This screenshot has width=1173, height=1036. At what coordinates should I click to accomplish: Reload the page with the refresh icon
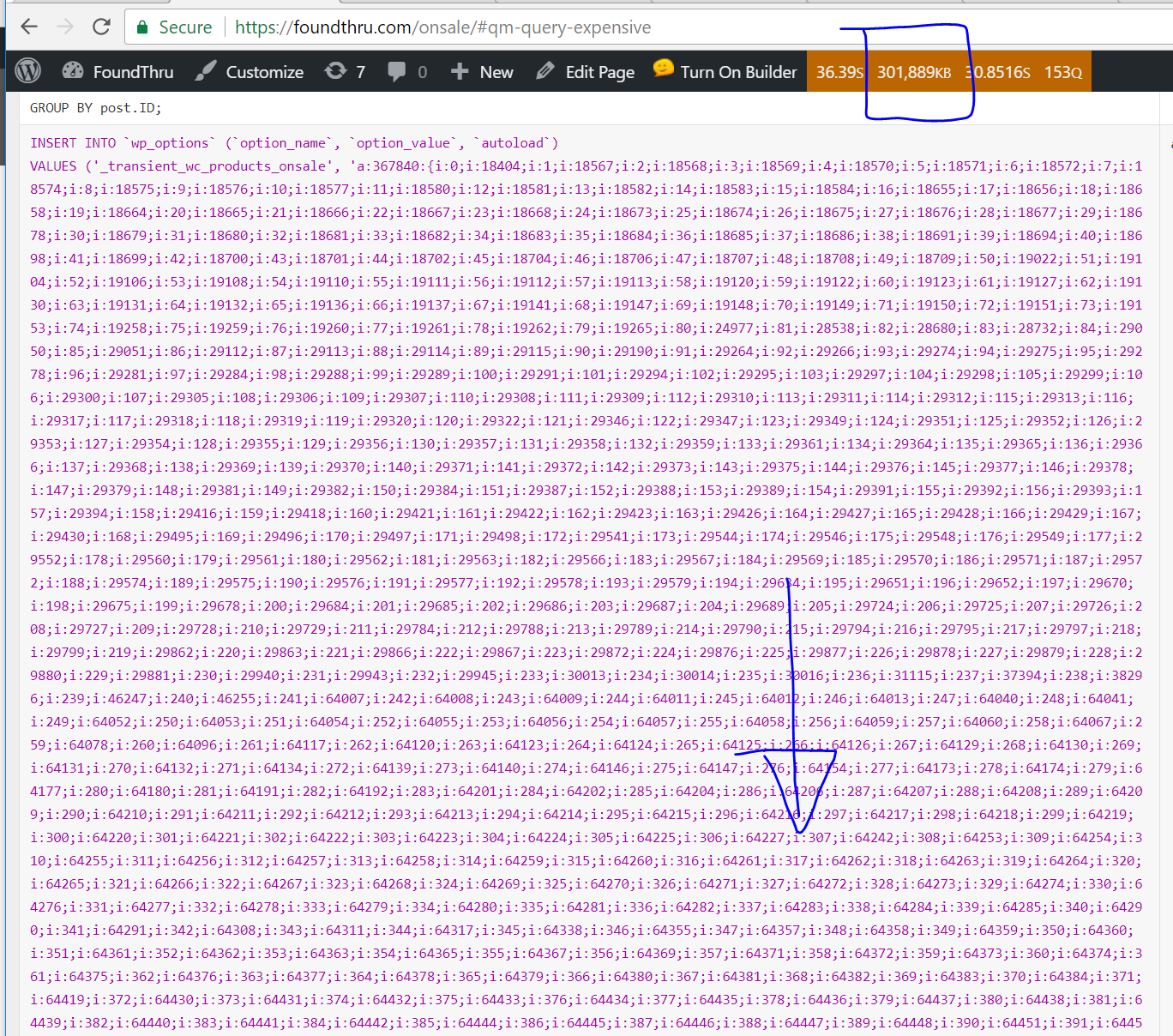(x=101, y=27)
